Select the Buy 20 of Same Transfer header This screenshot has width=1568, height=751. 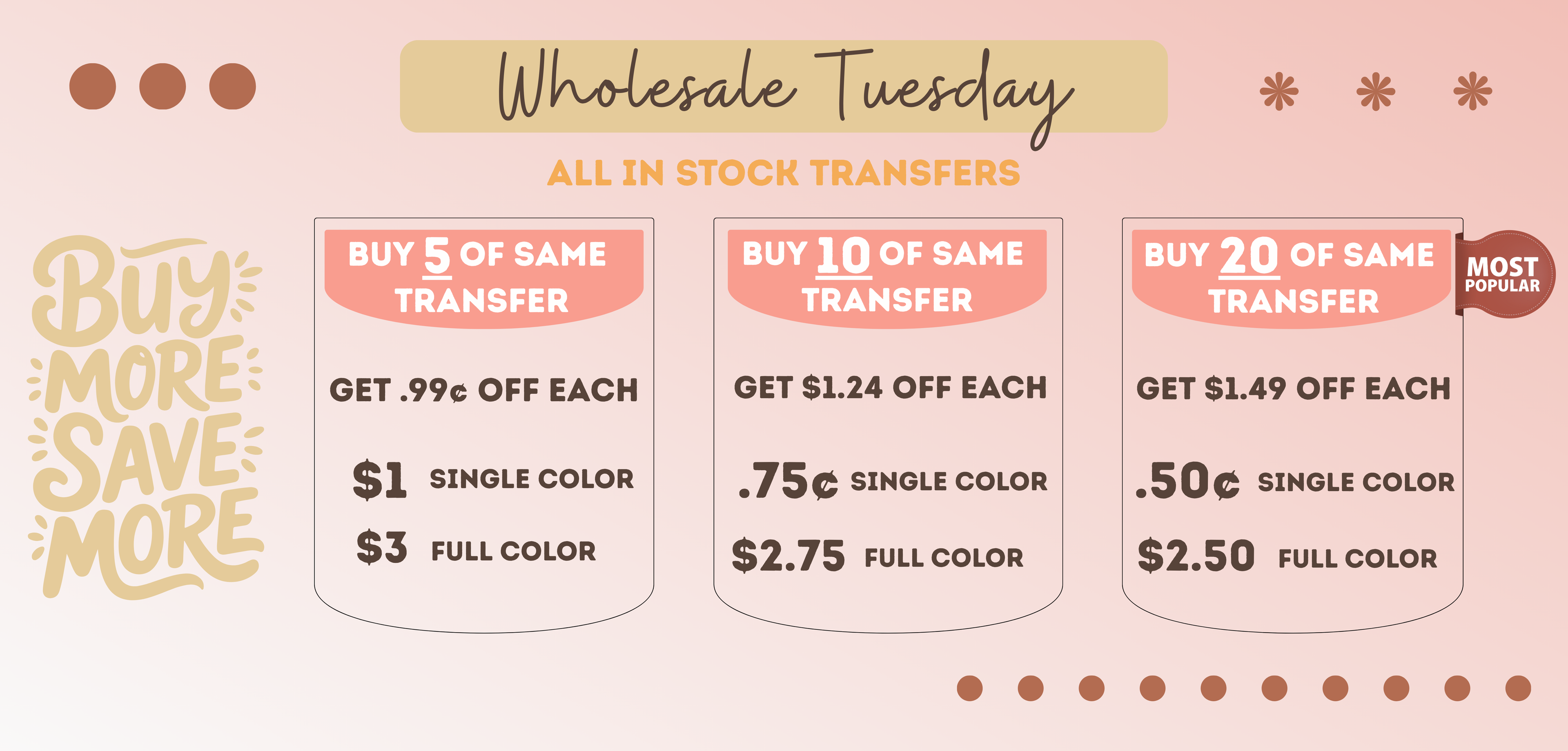pyautogui.click(x=1291, y=277)
